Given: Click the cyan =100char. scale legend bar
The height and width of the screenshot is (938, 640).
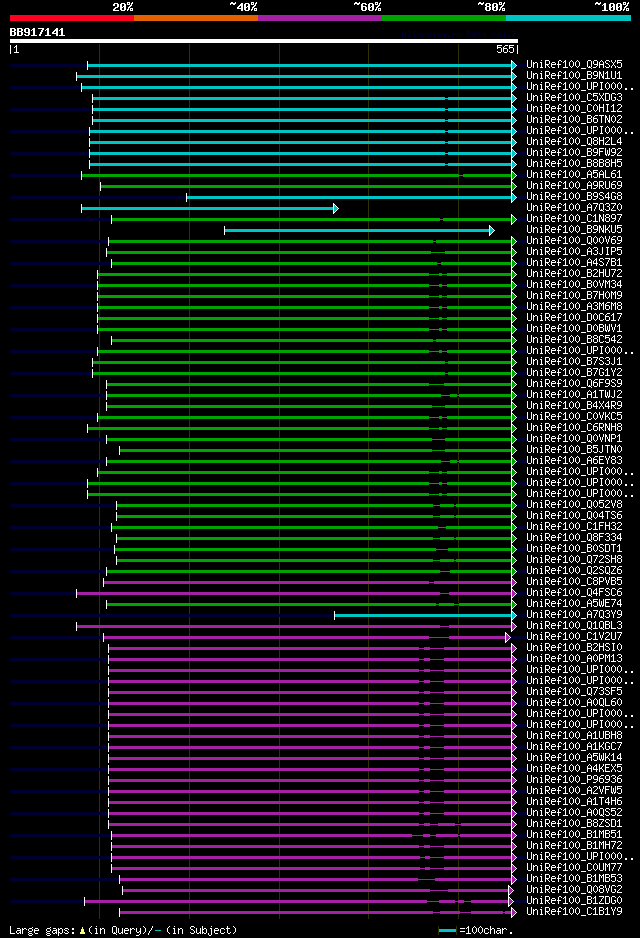Looking at the screenshot, I should coord(447,930).
